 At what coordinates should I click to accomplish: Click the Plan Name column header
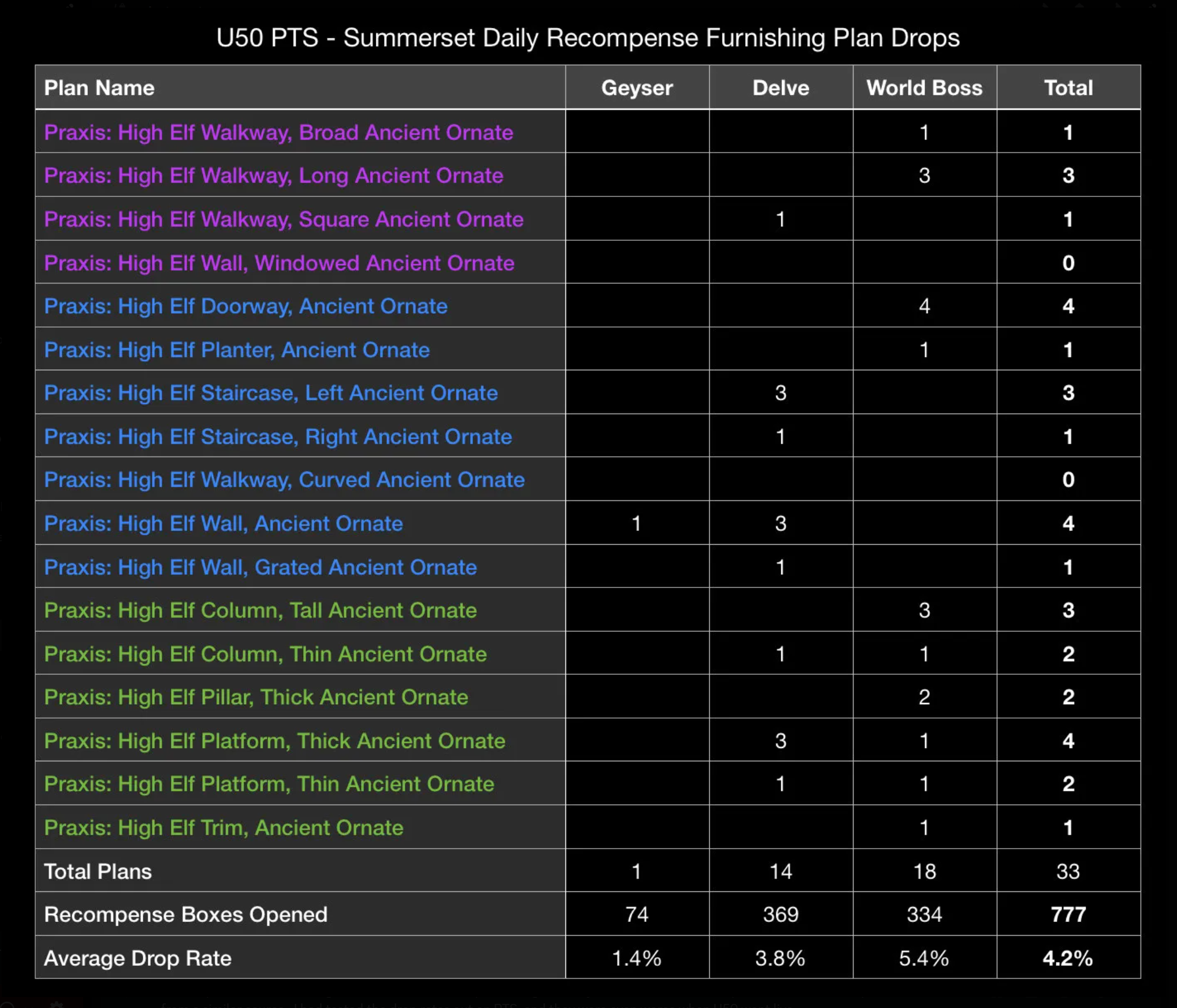point(99,88)
